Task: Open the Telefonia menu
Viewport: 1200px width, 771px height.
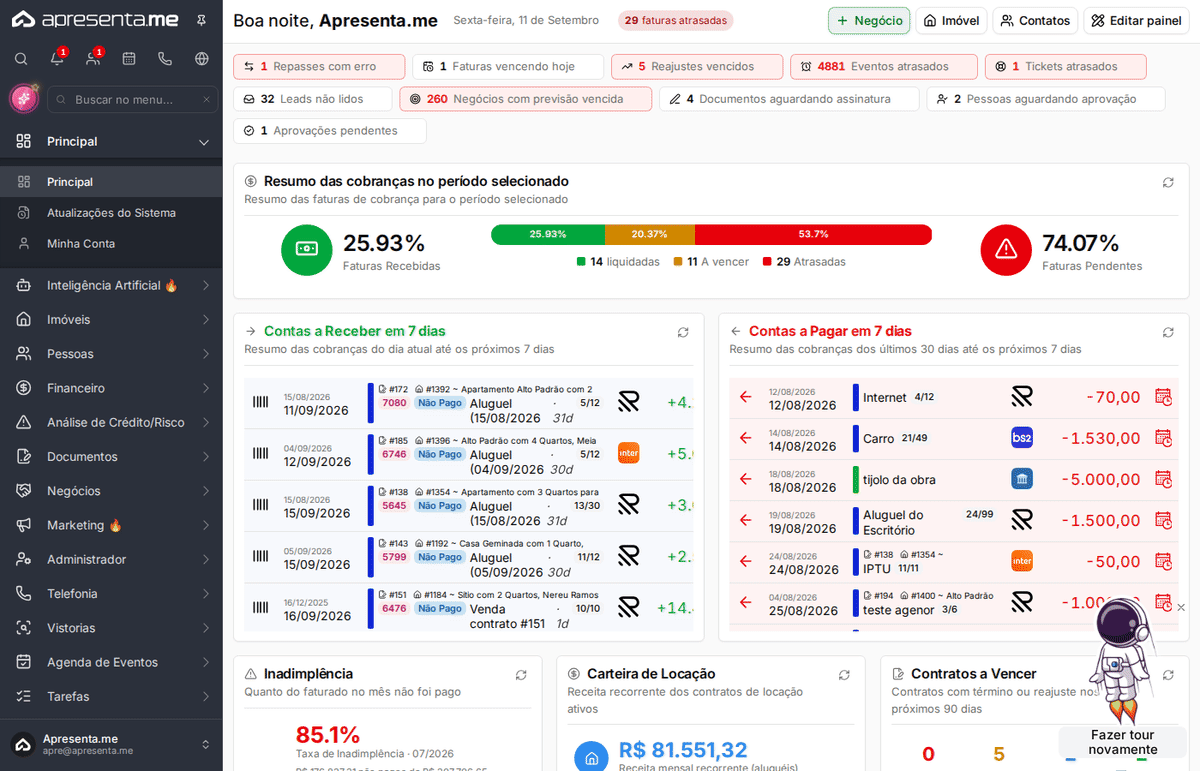Action: pyautogui.click(x=111, y=594)
